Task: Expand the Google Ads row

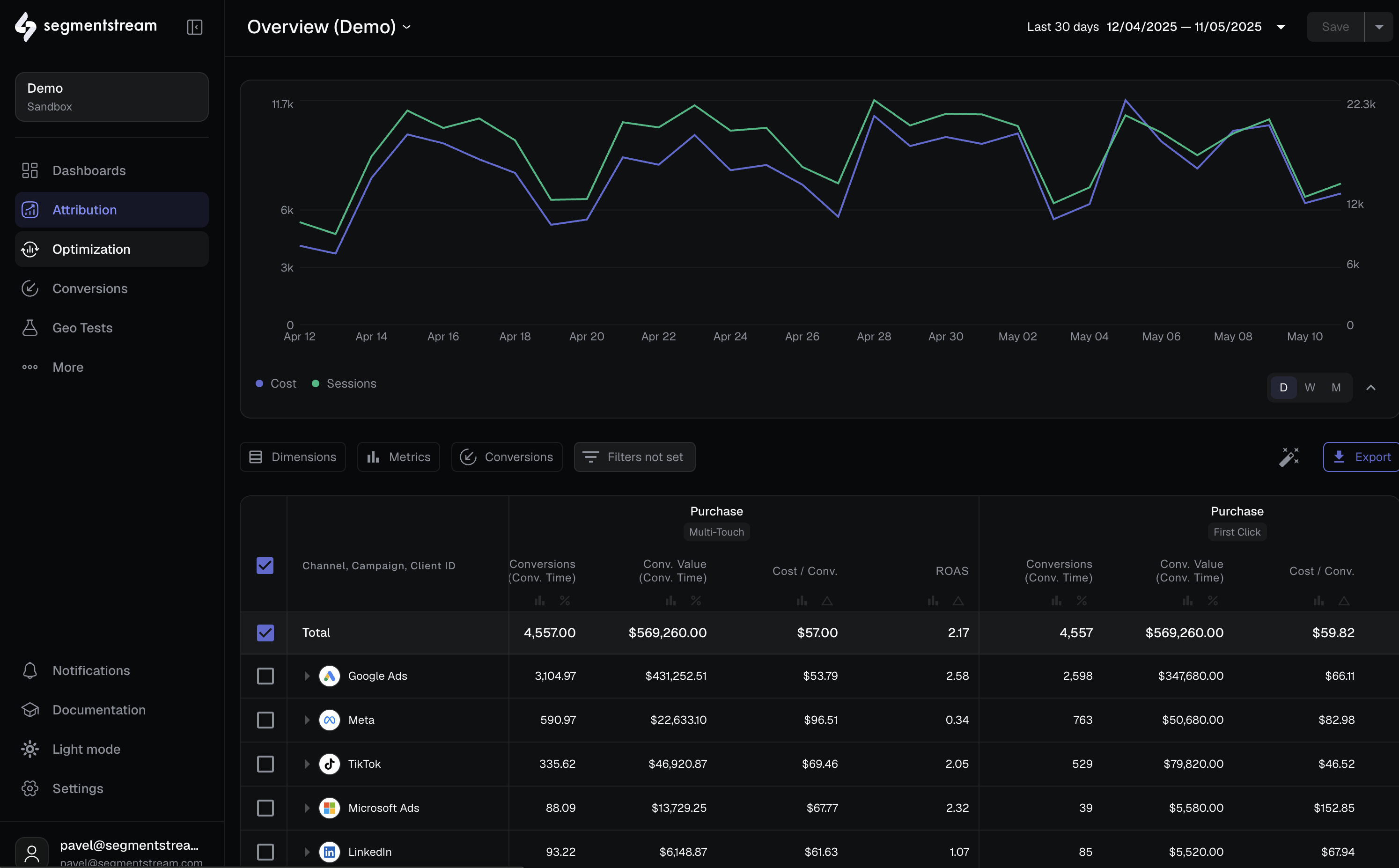Action: coord(307,676)
